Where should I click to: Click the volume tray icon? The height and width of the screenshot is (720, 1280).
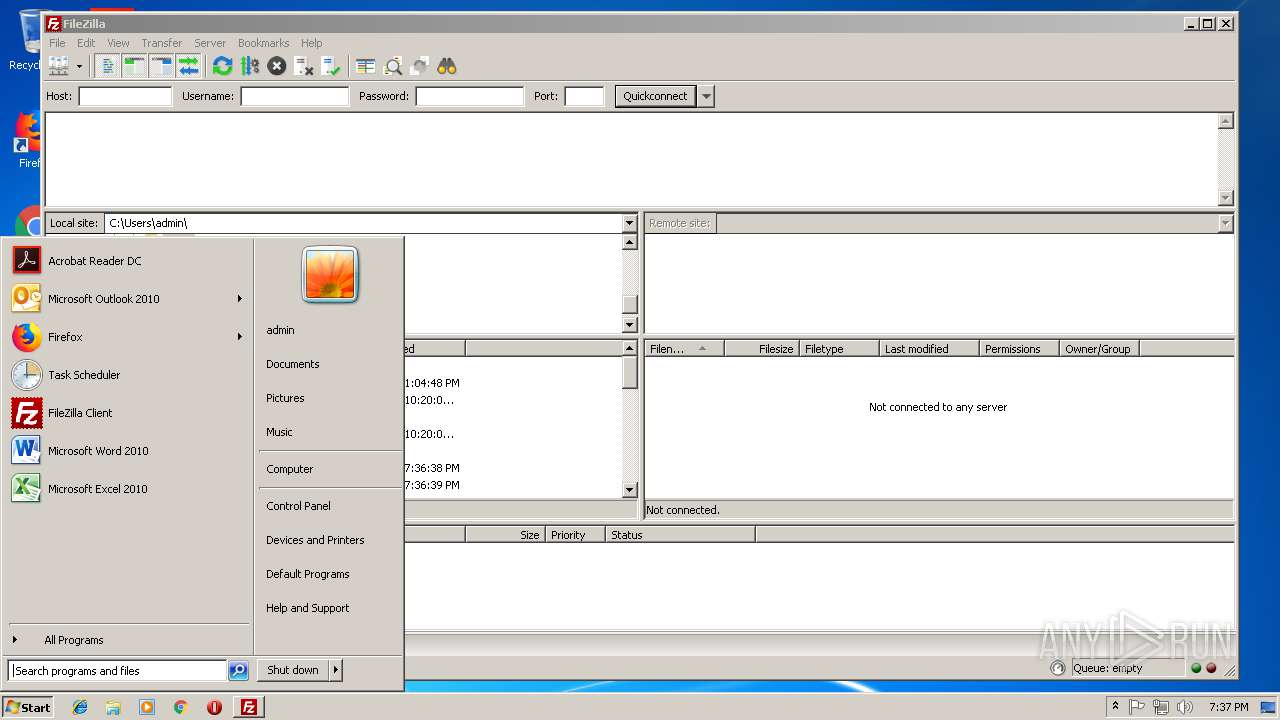1184,707
